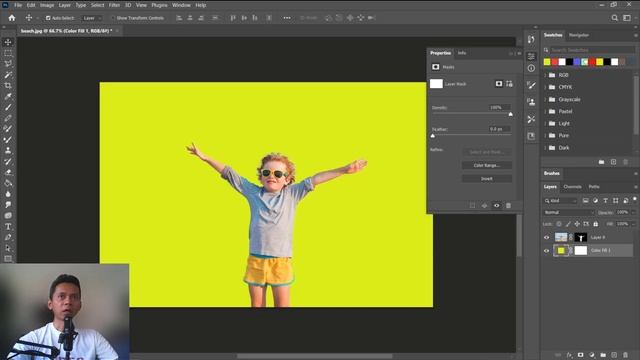Select the Lasso tool
The width and height of the screenshot is (640, 360).
8,64
